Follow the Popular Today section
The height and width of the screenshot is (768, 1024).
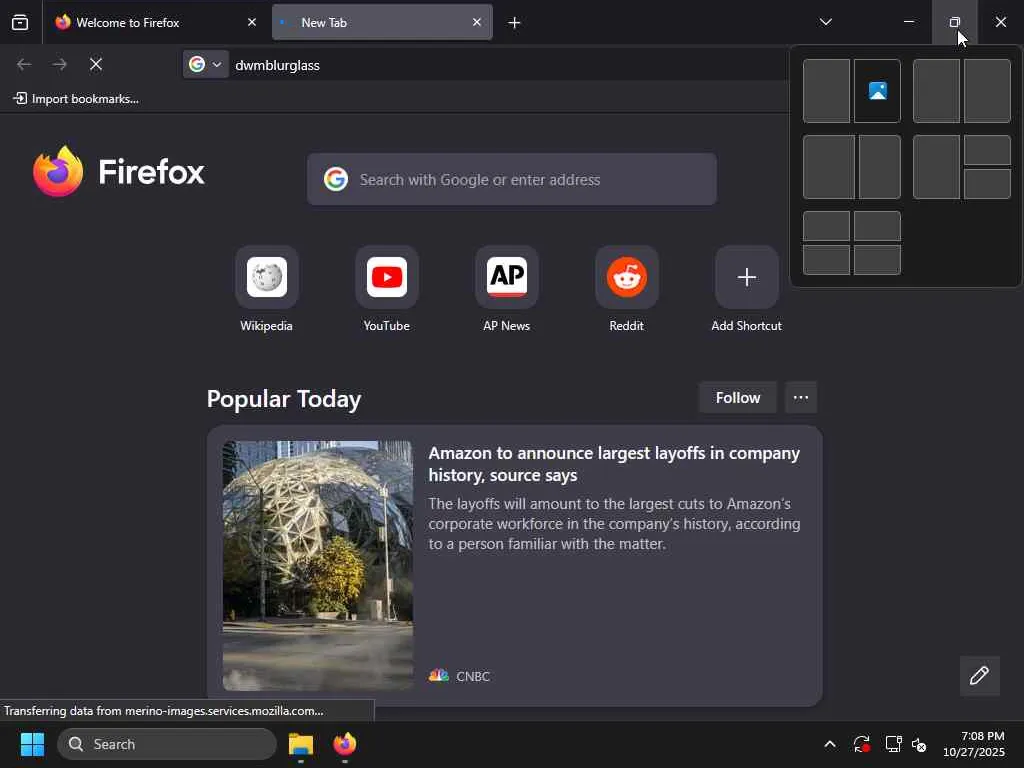[738, 398]
